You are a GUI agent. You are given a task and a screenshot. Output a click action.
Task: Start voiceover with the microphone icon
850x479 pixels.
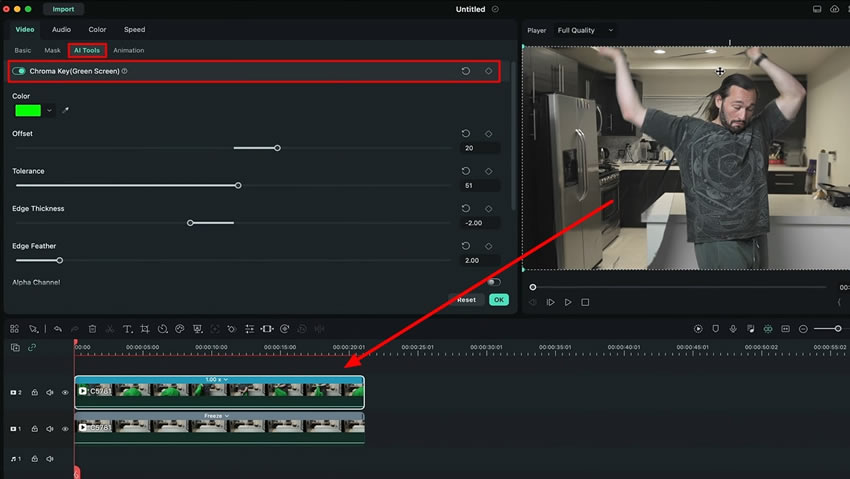coord(733,329)
